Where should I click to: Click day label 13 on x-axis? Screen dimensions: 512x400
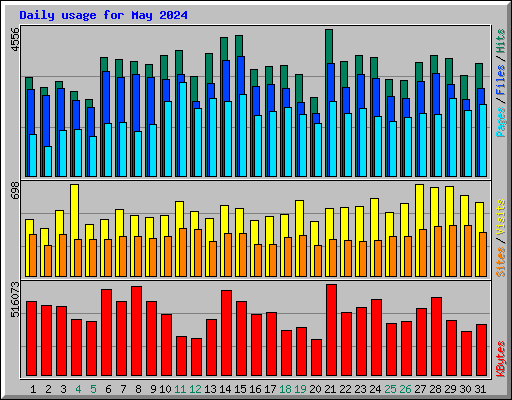tap(210, 389)
